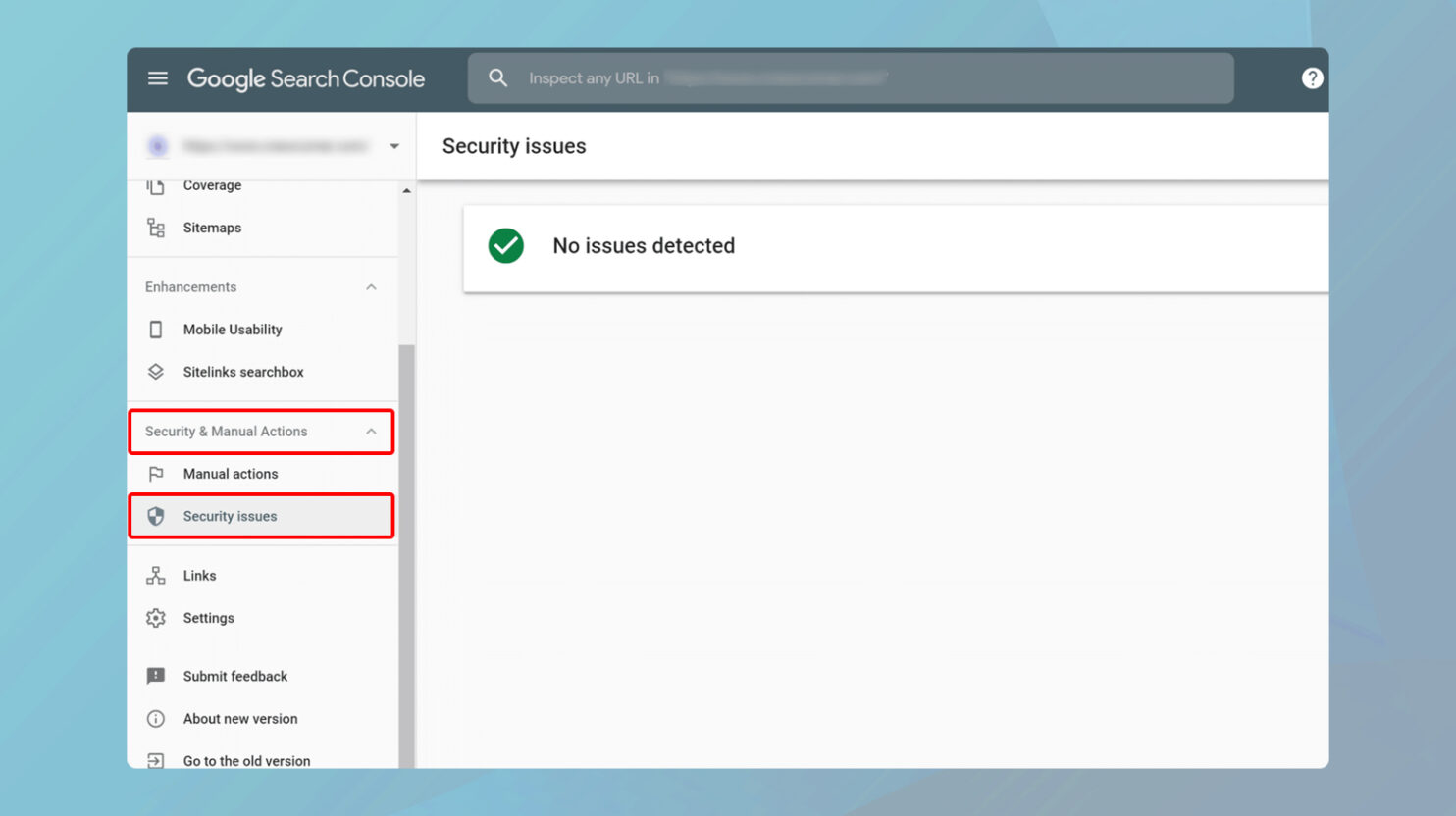The image size is (1456, 816).
Task: Click the help question mark icon
Action: click(1312, 78)
